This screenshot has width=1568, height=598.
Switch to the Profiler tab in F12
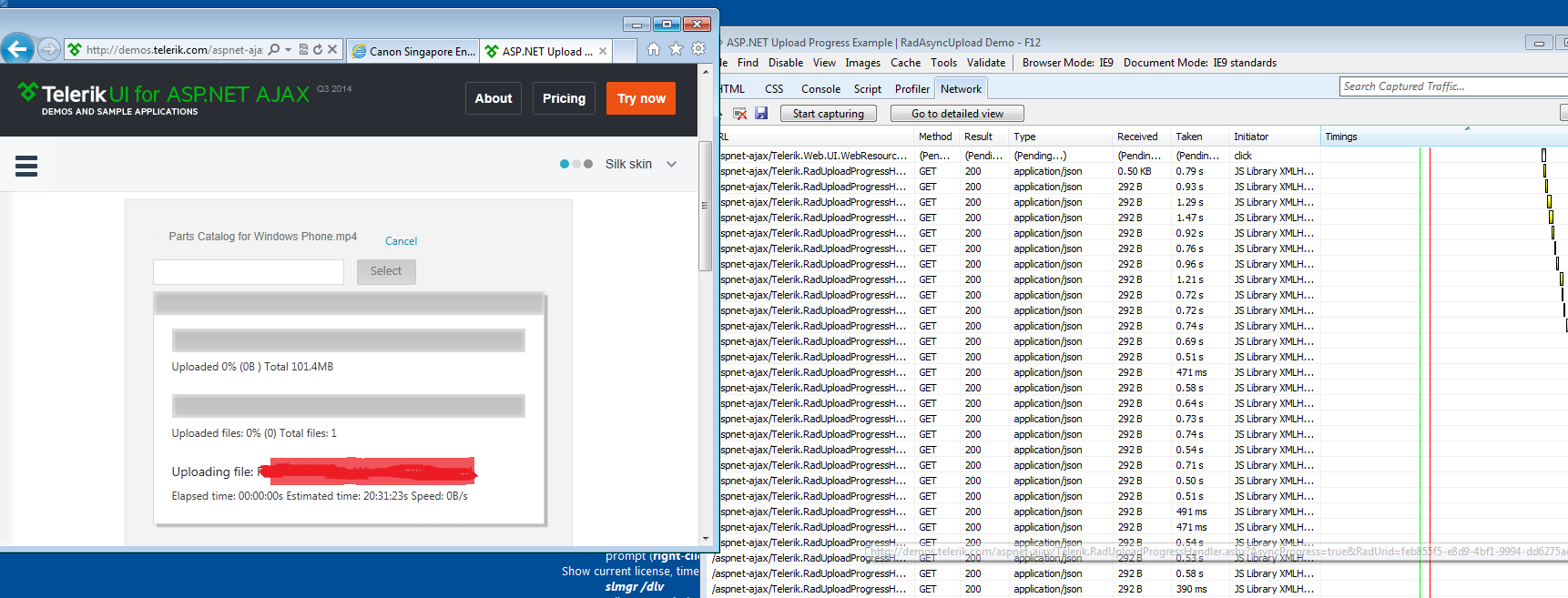911,89
